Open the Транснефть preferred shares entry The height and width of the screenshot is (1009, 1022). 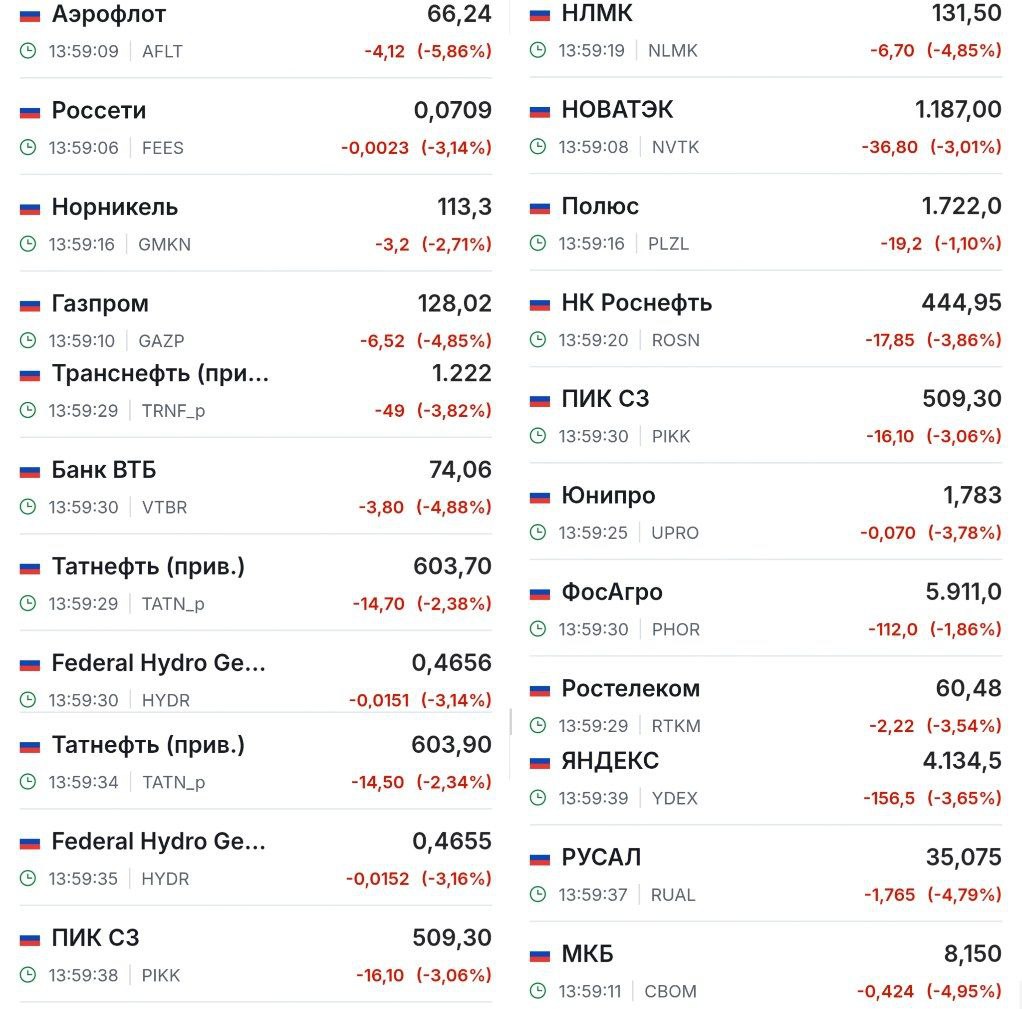pyautogui.click(x=160, y=374)
